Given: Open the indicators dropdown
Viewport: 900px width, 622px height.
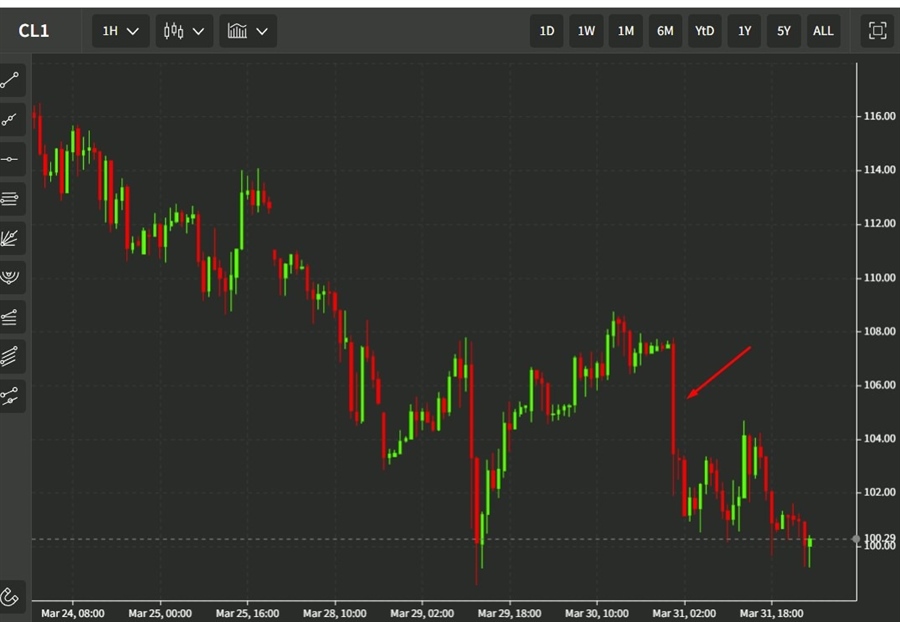Looking at the screenshot, I should (x=248, y=31).
